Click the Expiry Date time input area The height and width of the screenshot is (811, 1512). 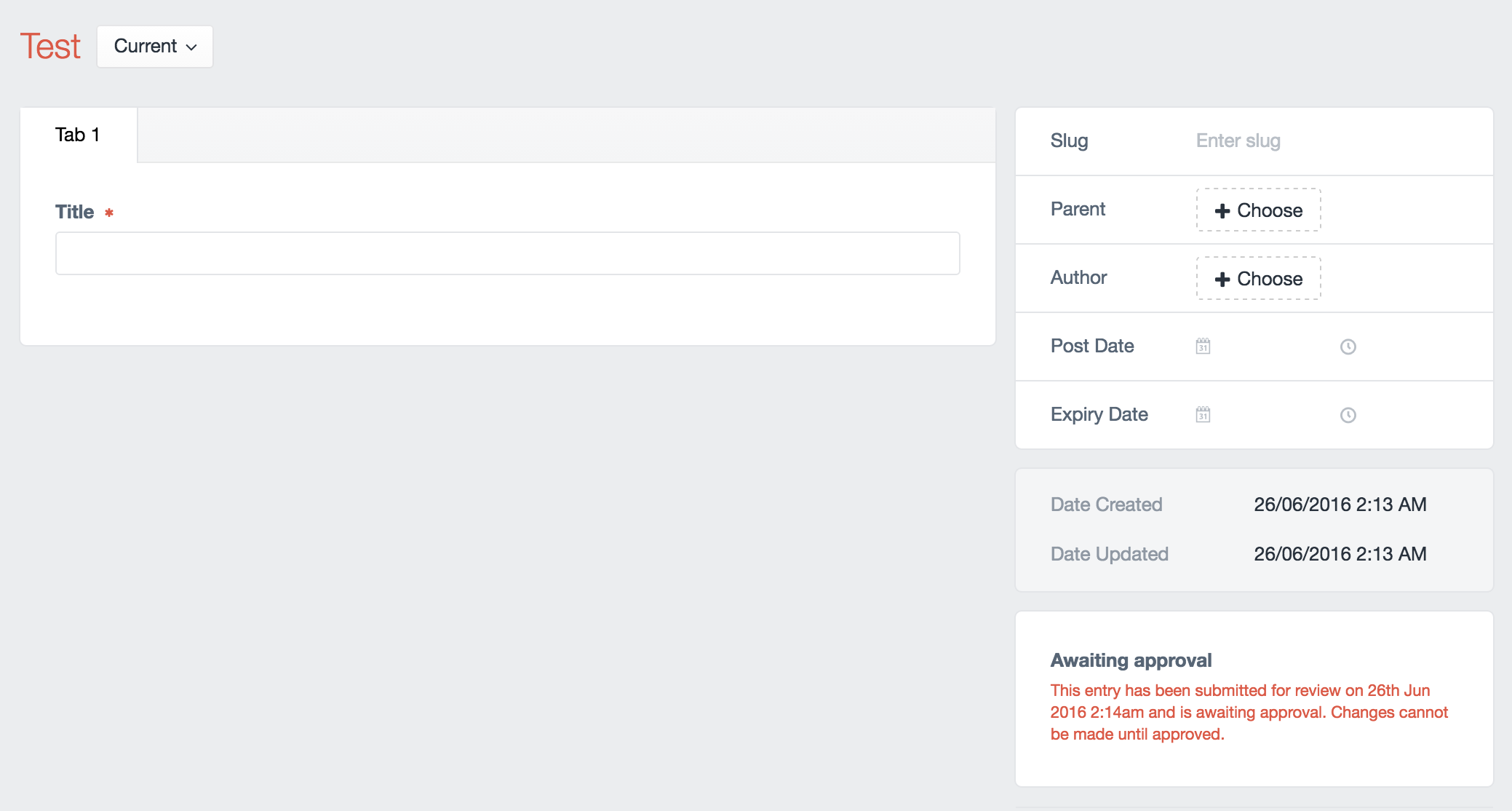1404,415
